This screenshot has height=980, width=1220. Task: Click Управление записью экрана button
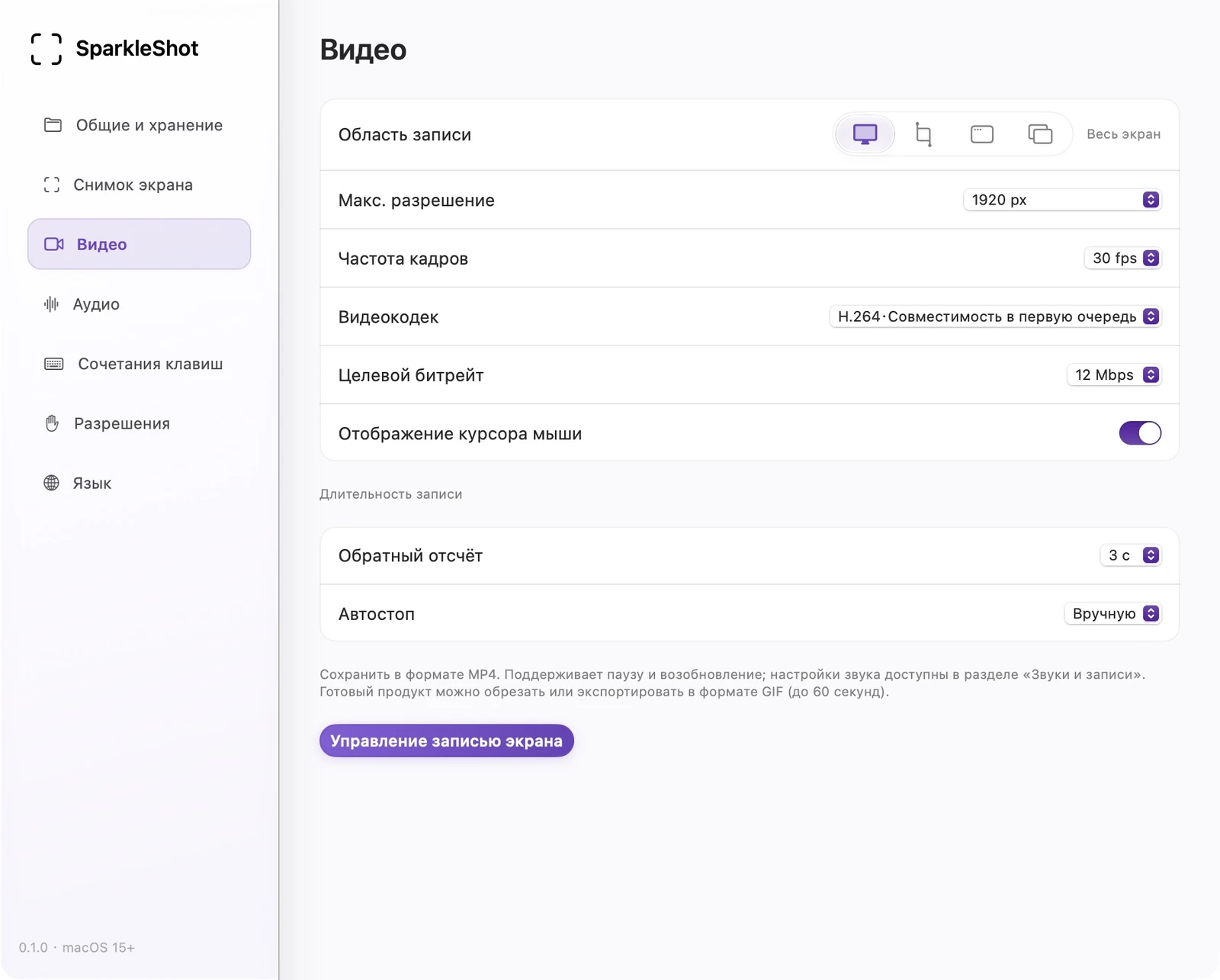pyautogui.click(x=446, y=741)
